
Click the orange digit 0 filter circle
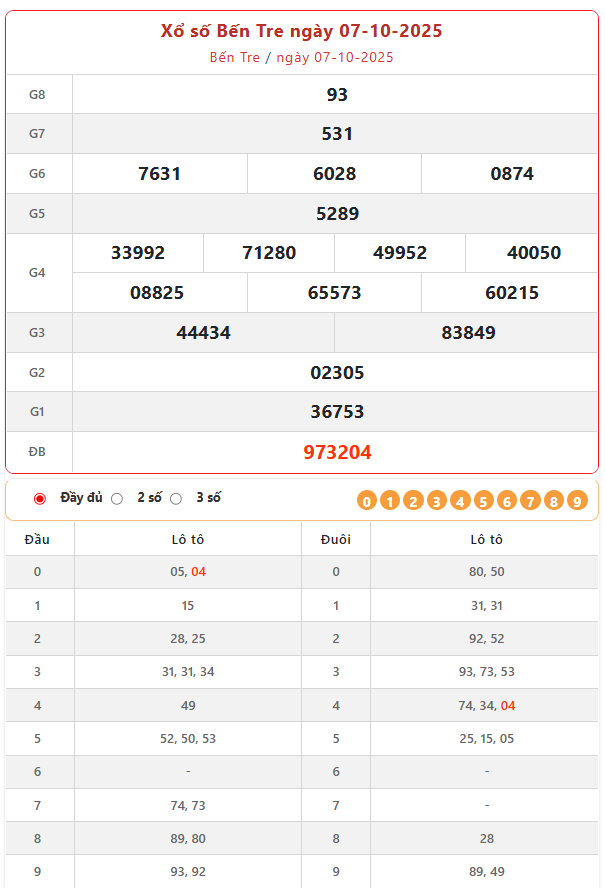[367, 501]
